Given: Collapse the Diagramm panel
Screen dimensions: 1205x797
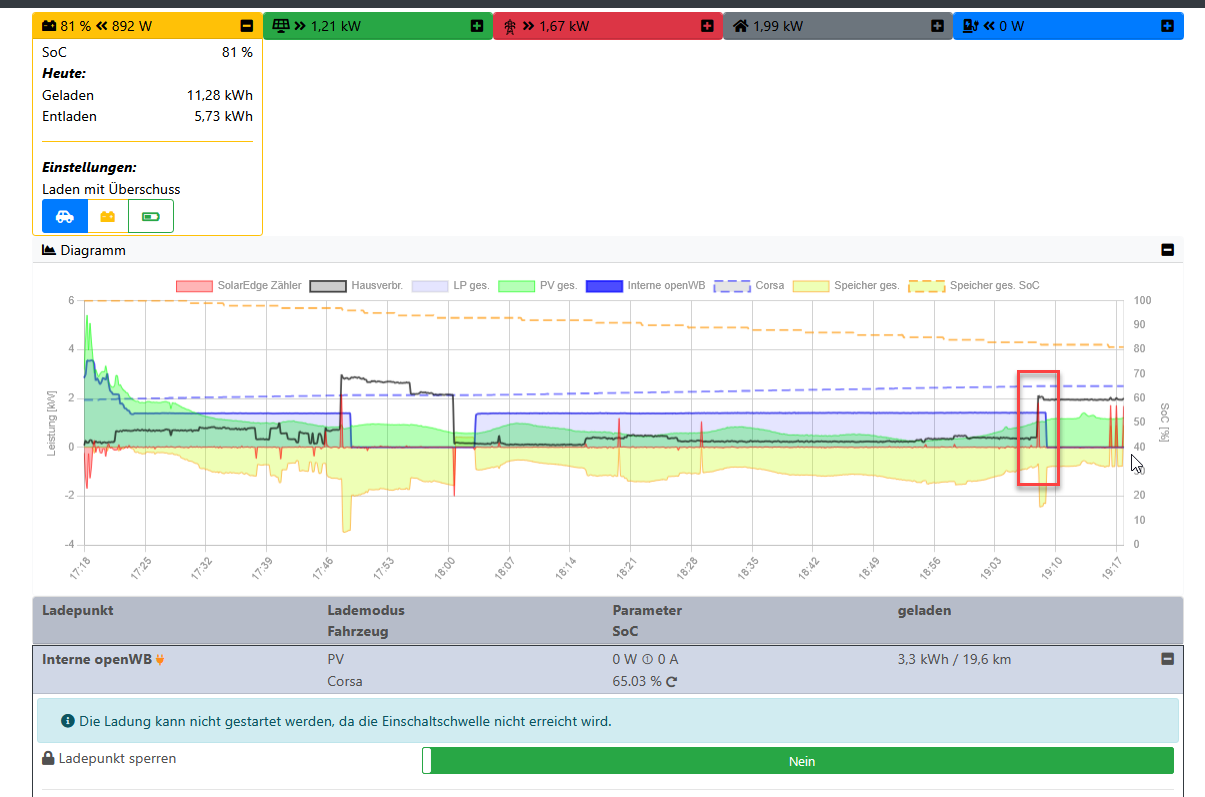Looking at the screenshot, I should tap(1167, 250).
